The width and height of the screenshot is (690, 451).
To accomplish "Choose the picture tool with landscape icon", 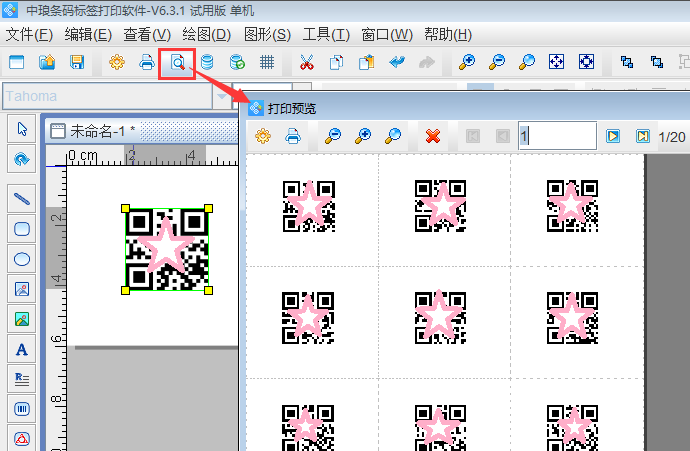I will [22, 319].
